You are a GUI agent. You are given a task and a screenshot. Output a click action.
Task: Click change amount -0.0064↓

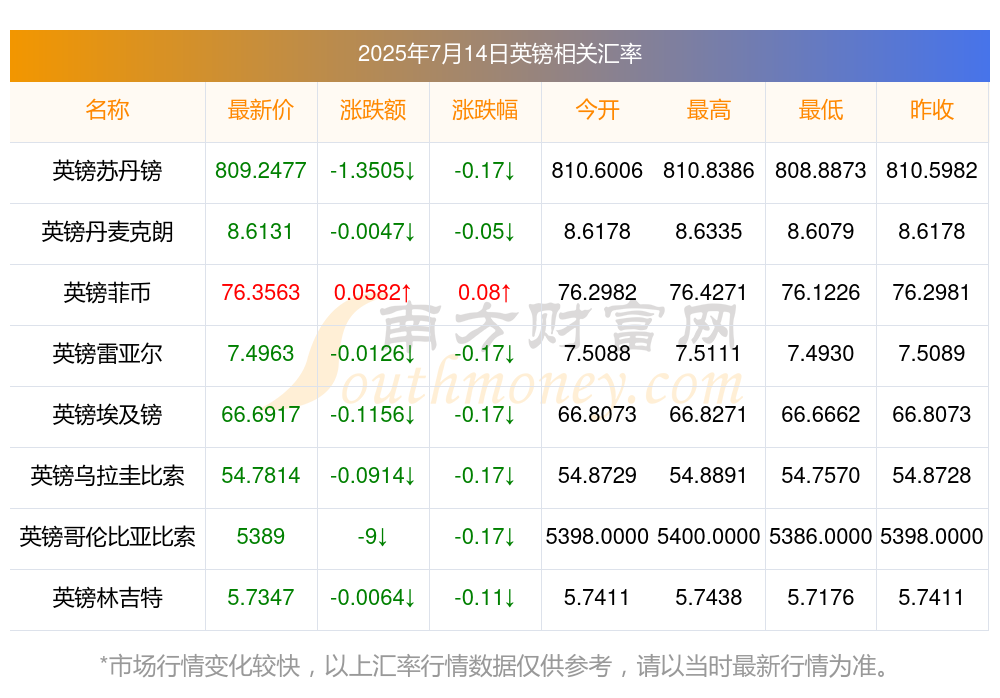[x=372, y=598]
